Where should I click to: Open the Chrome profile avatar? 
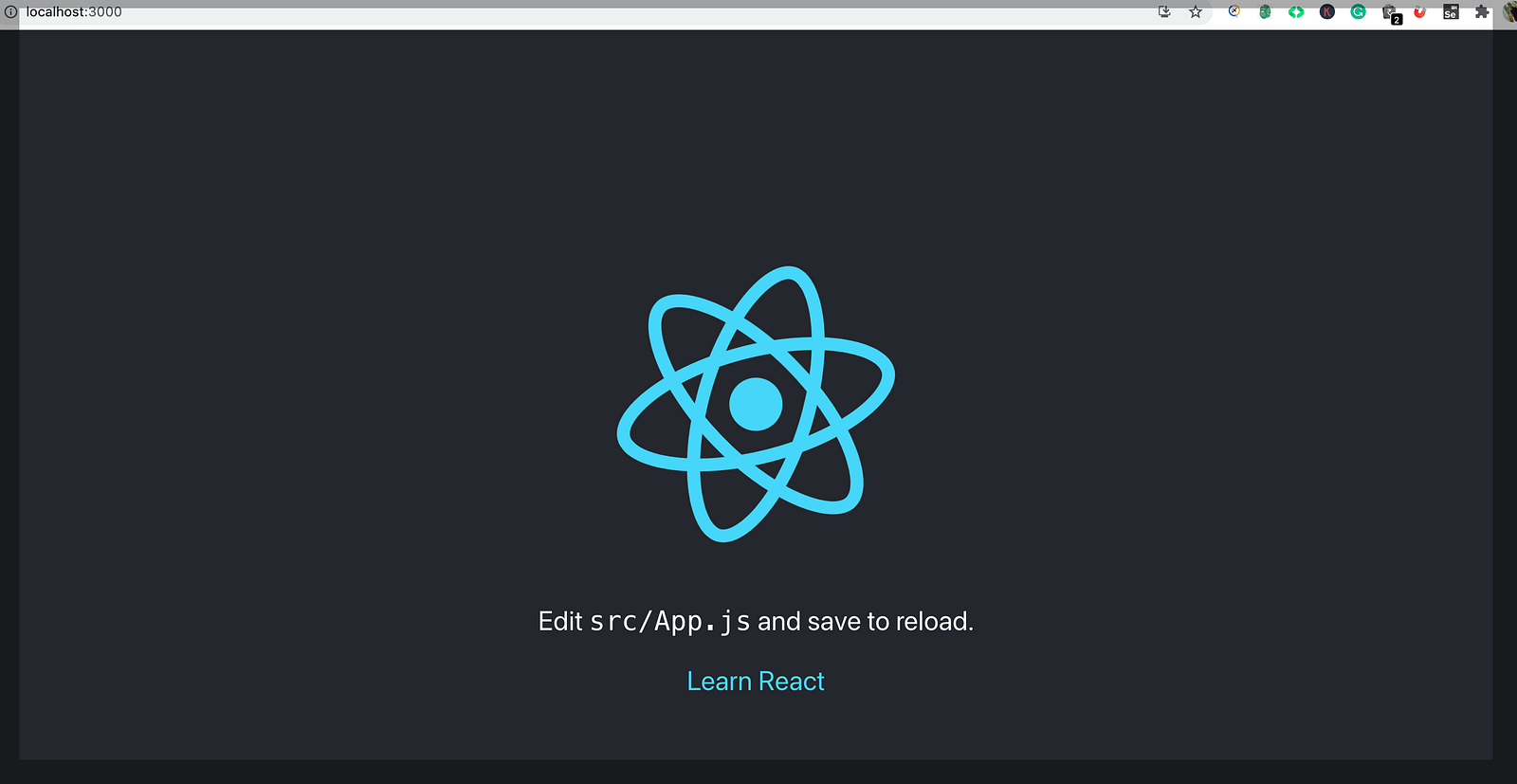coord(1510,12)
